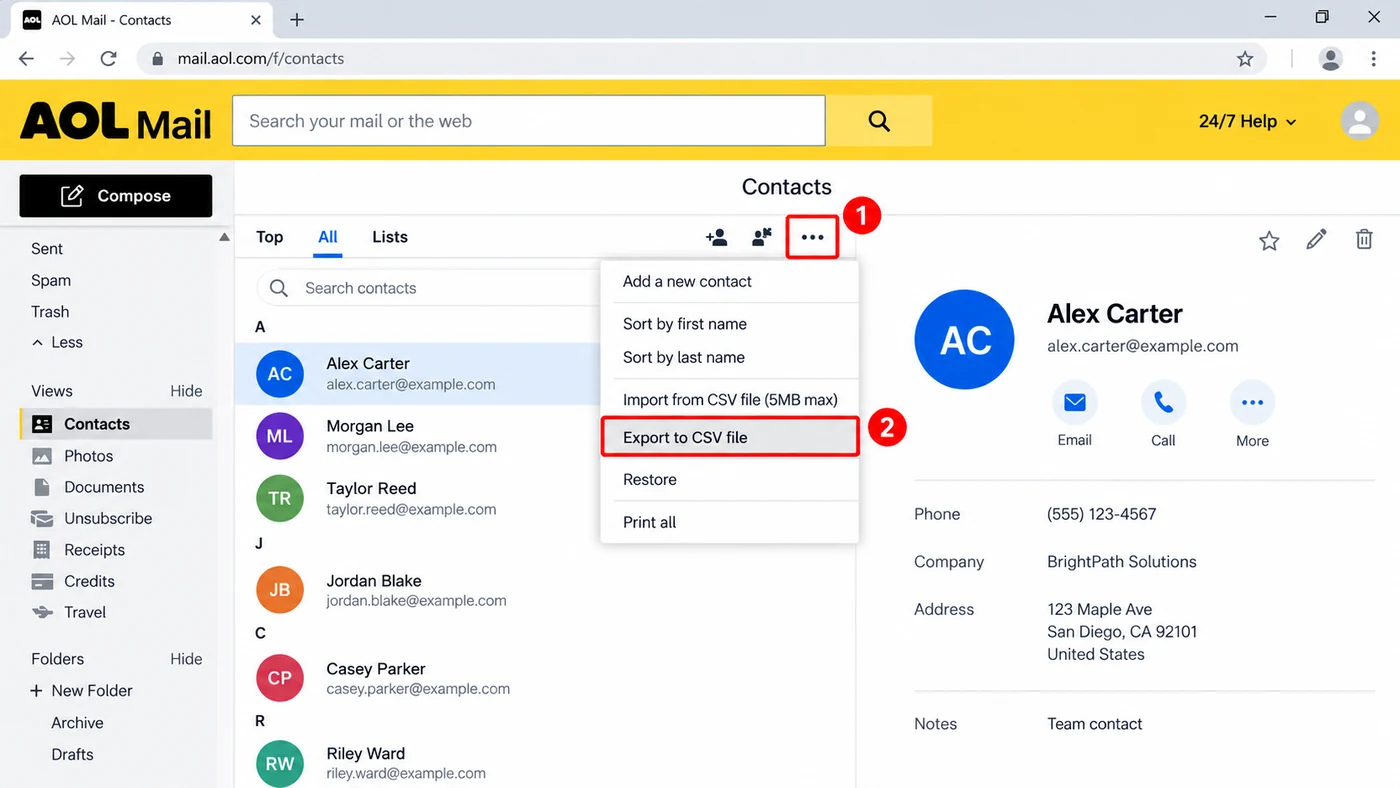Click the three-dot contacts options icon
The height and width of the screenshot is (788, 1400).
pos(812,238)
